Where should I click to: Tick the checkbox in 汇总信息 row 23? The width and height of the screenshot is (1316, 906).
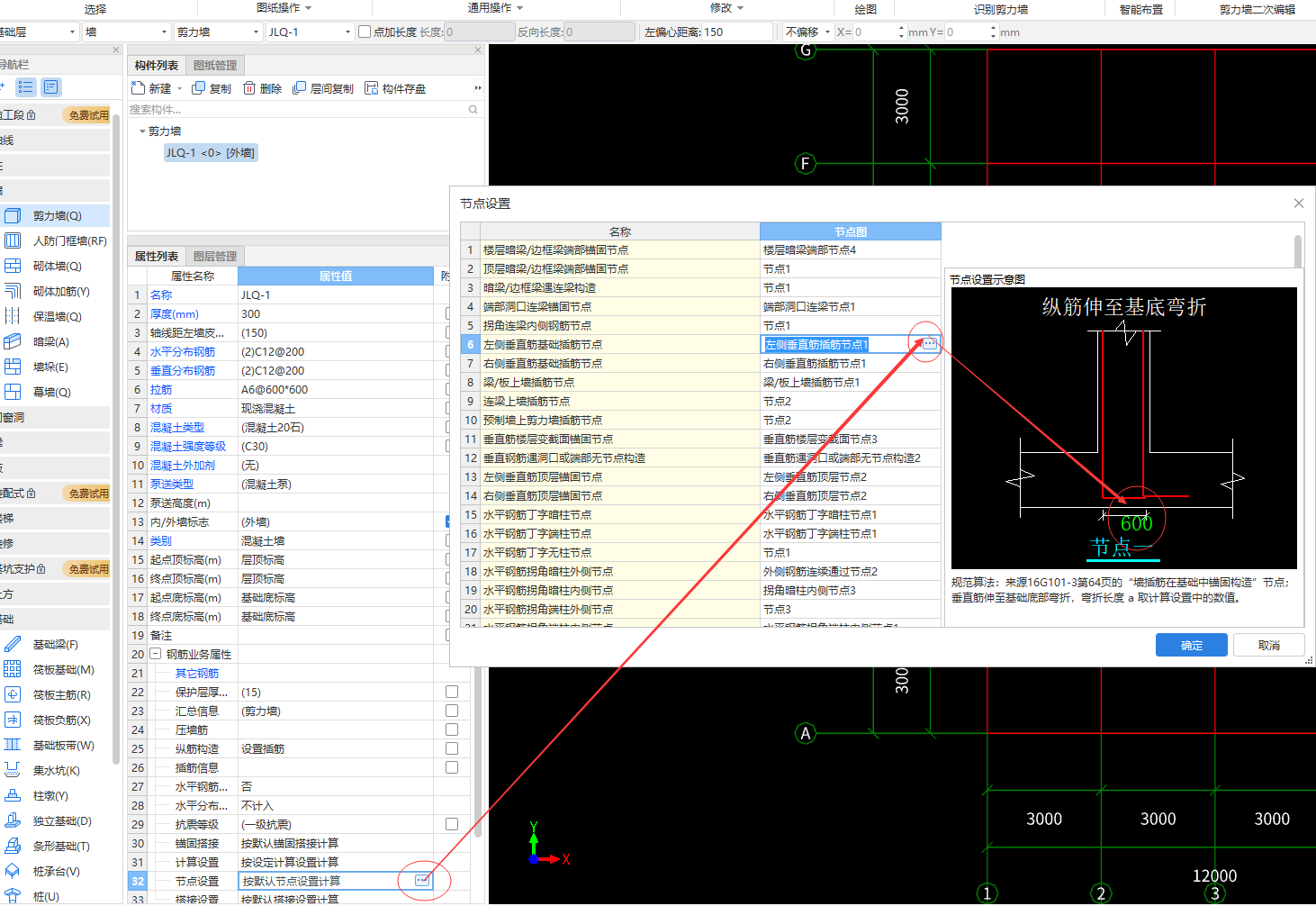coord(452,711)
